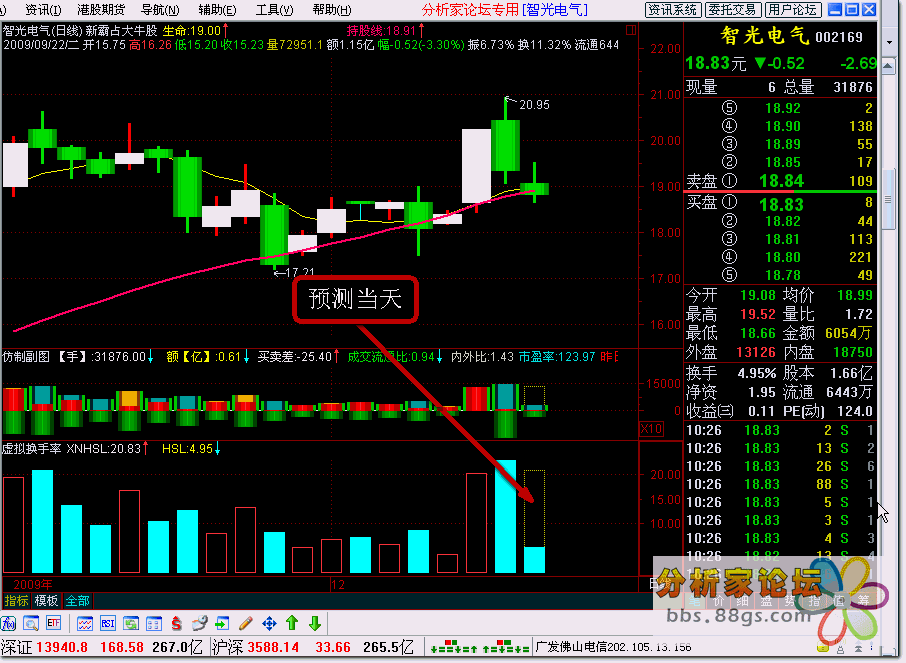This screenshot has height=663, width=906.
Task: Click the PE(动) 124.0 value
Action: point(855,412)
